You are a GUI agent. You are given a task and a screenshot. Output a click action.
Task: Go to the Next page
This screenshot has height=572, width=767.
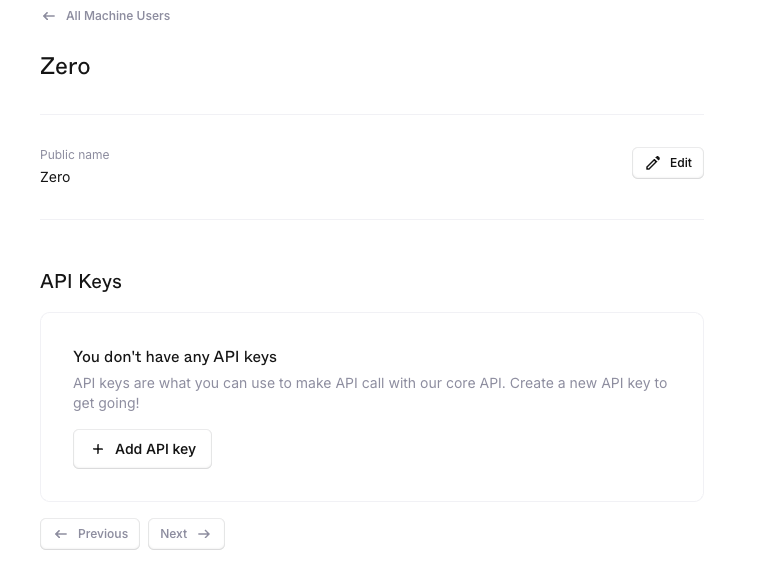186,534
